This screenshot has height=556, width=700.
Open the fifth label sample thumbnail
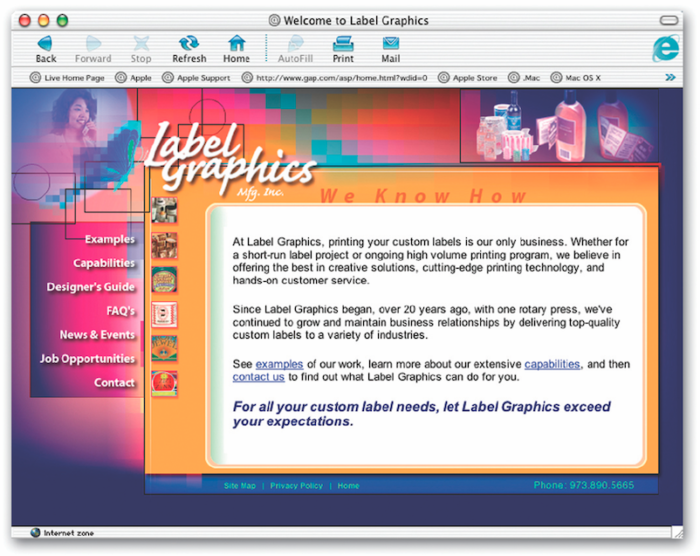coord(164,349)
